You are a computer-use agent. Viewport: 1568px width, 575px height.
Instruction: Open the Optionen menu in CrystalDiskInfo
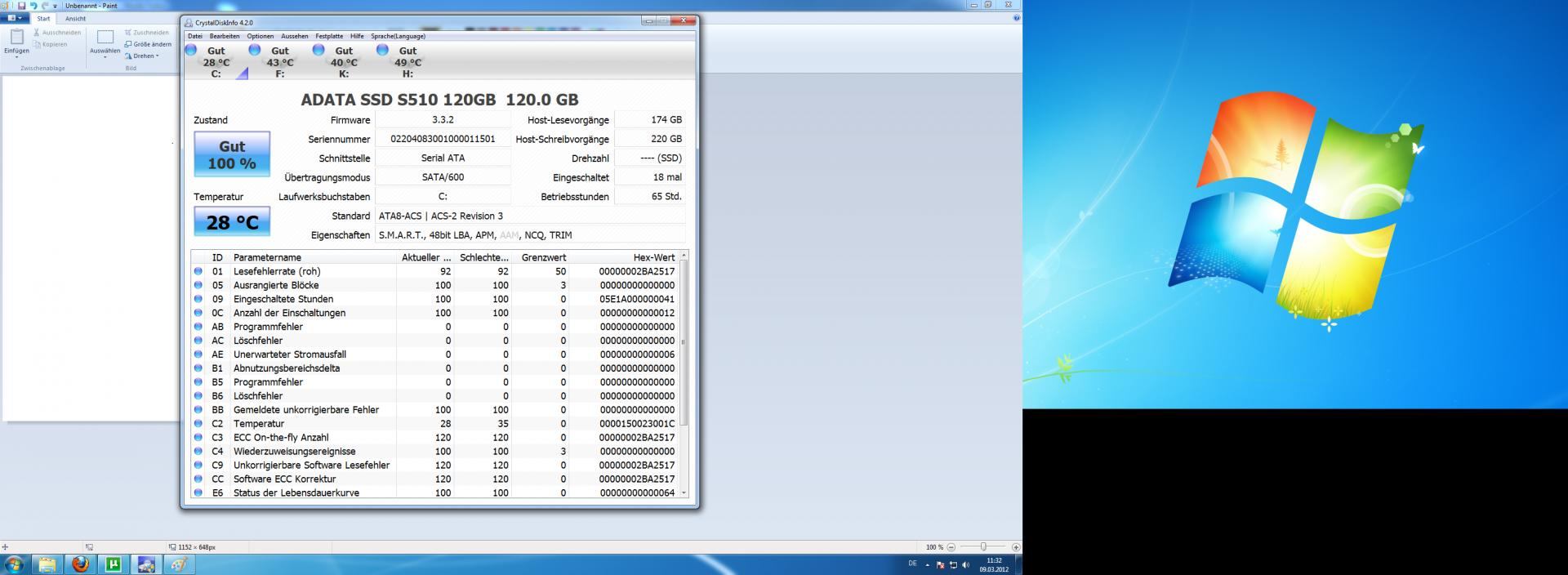261,36
